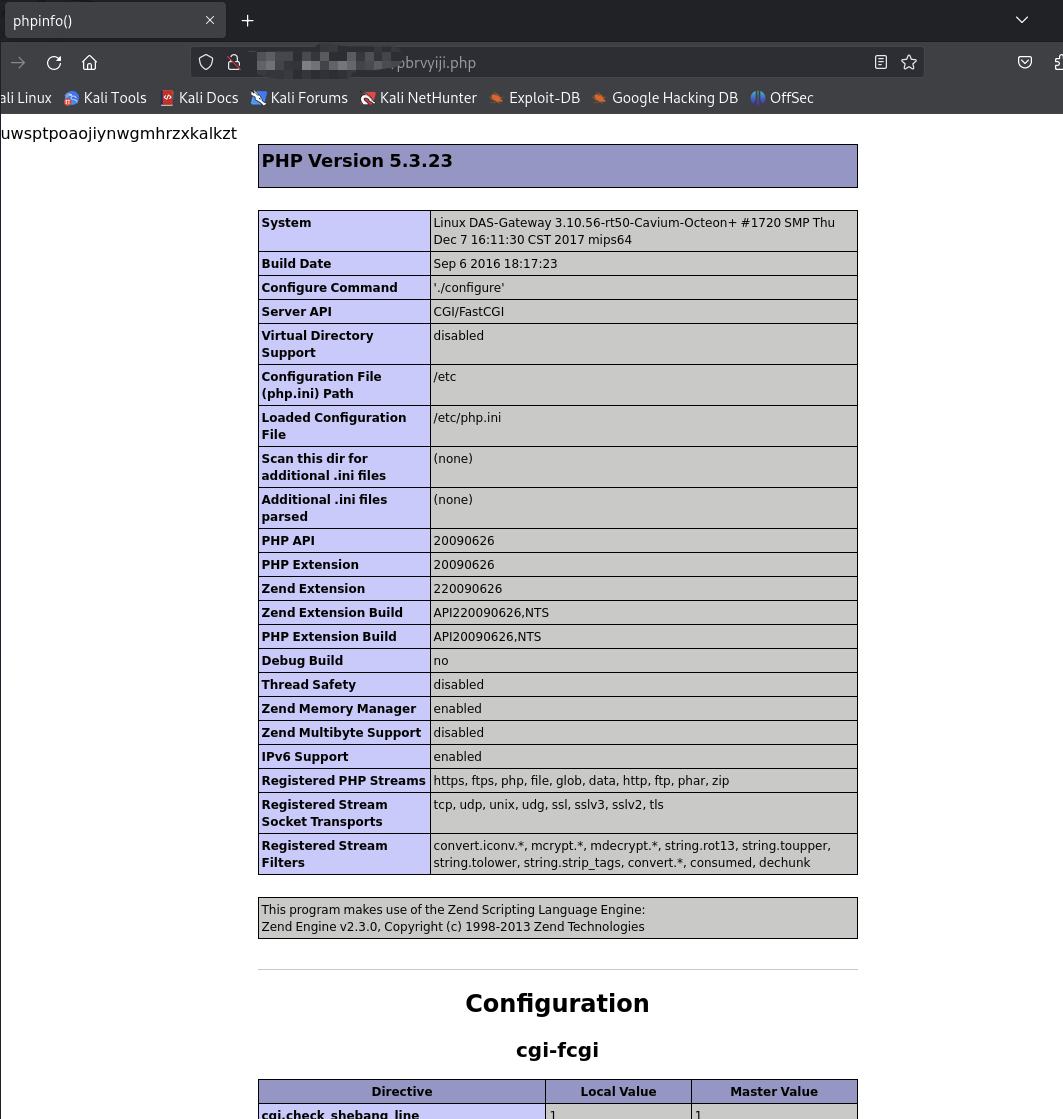Click the Scan this dir label cell

(344, 467)
